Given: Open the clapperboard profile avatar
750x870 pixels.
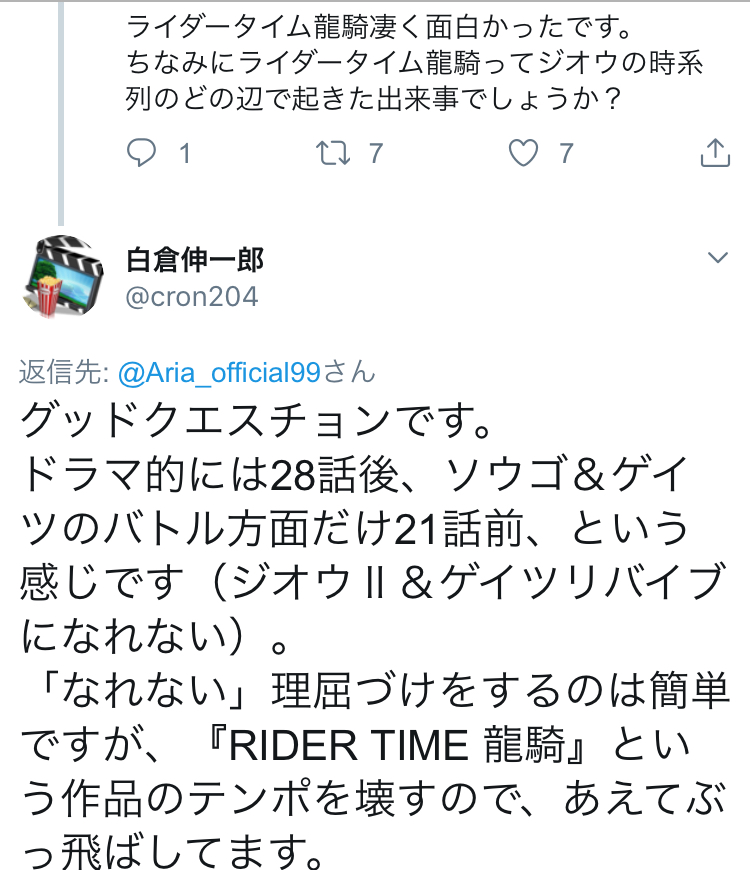Looking at the screenshot, I should [62, 274].
